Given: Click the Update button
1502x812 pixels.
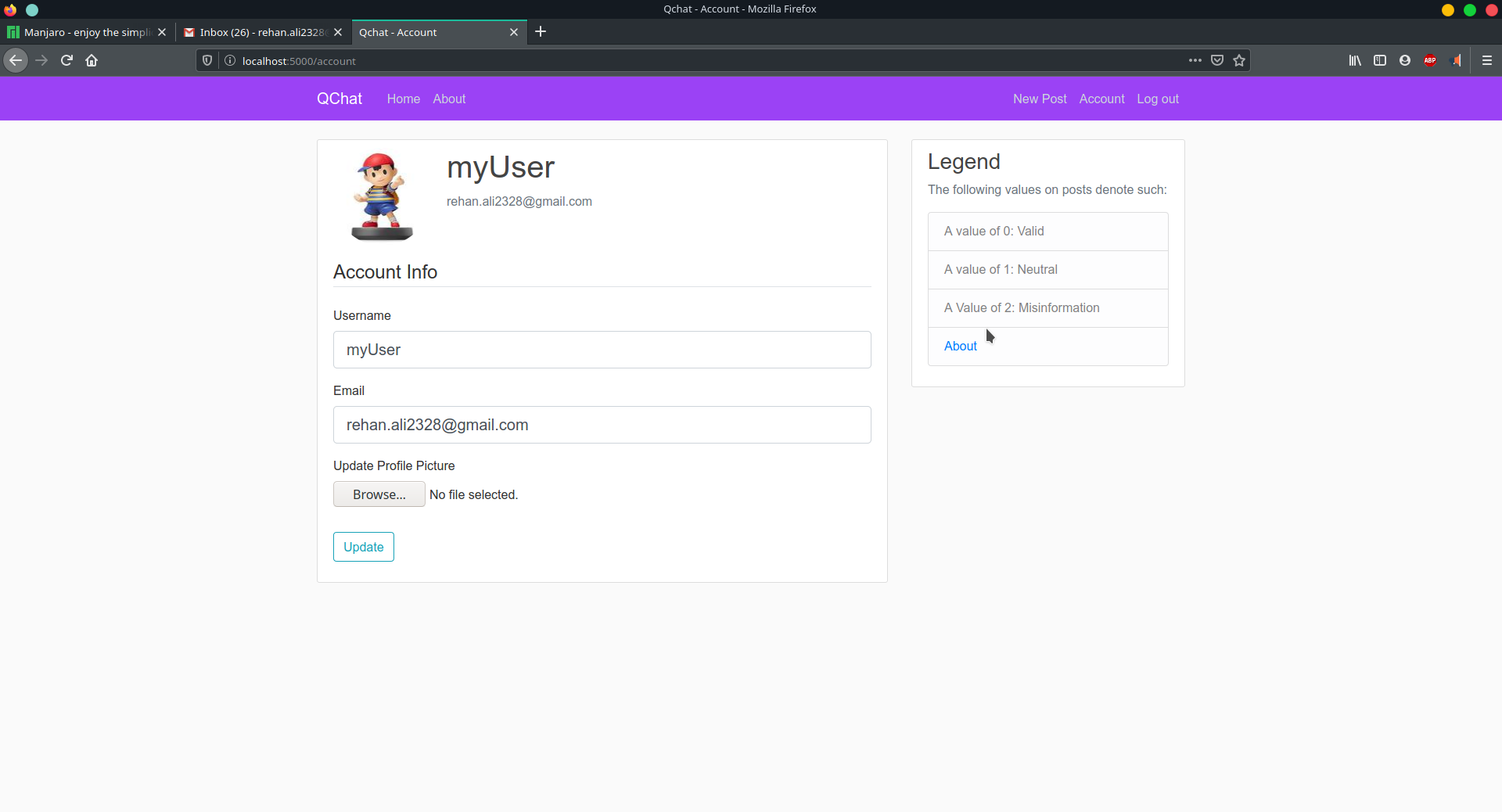Looking at the screenshot, I should [x=364, y=547].
